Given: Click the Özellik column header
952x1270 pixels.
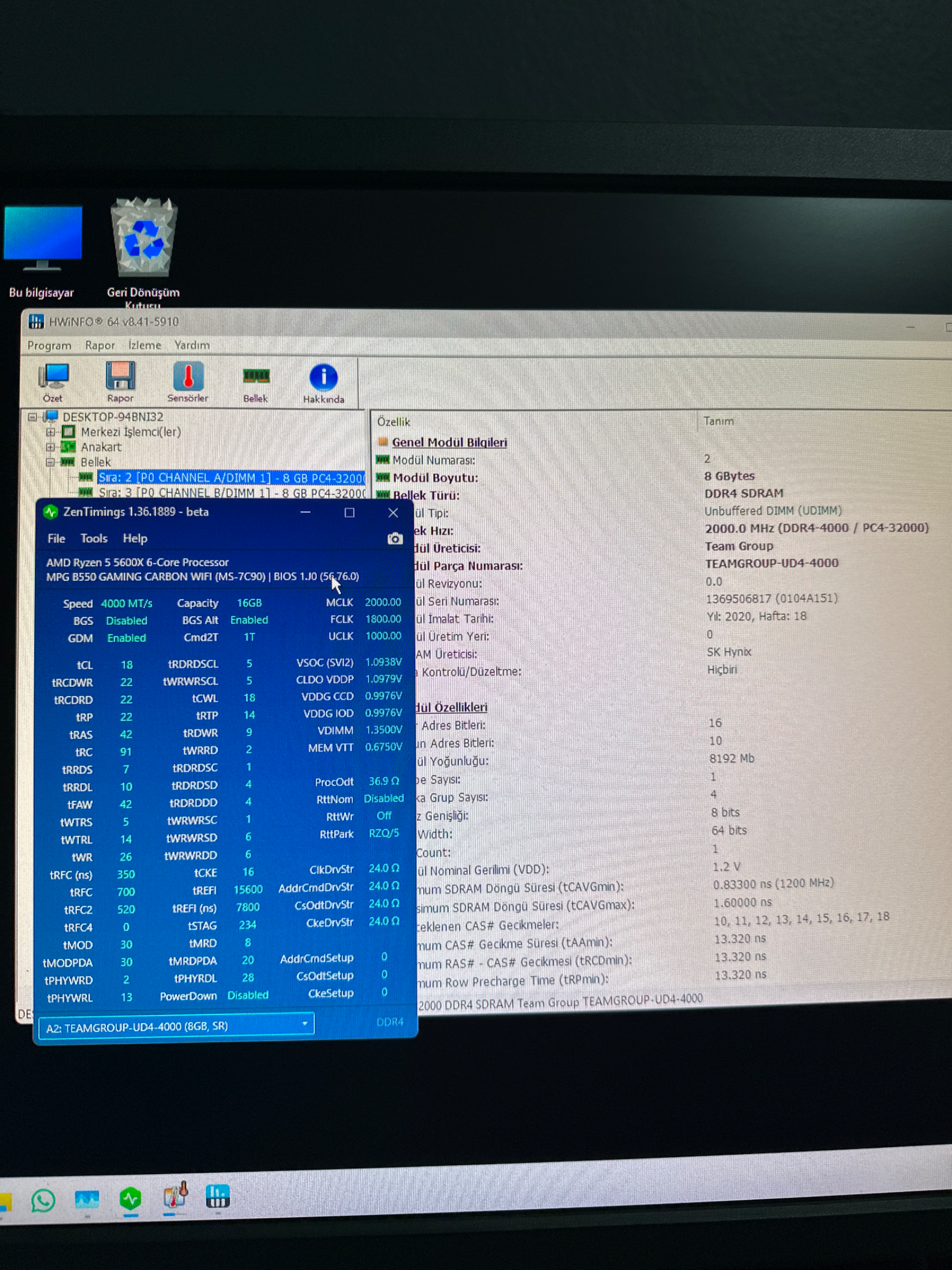Looking at the screenshot, I should click(394, 422).
